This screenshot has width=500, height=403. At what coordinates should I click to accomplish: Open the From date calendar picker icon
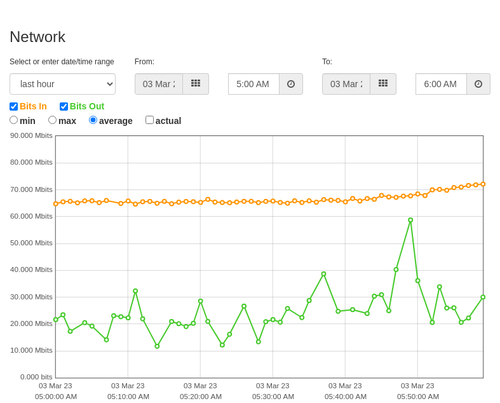[196, 84]
